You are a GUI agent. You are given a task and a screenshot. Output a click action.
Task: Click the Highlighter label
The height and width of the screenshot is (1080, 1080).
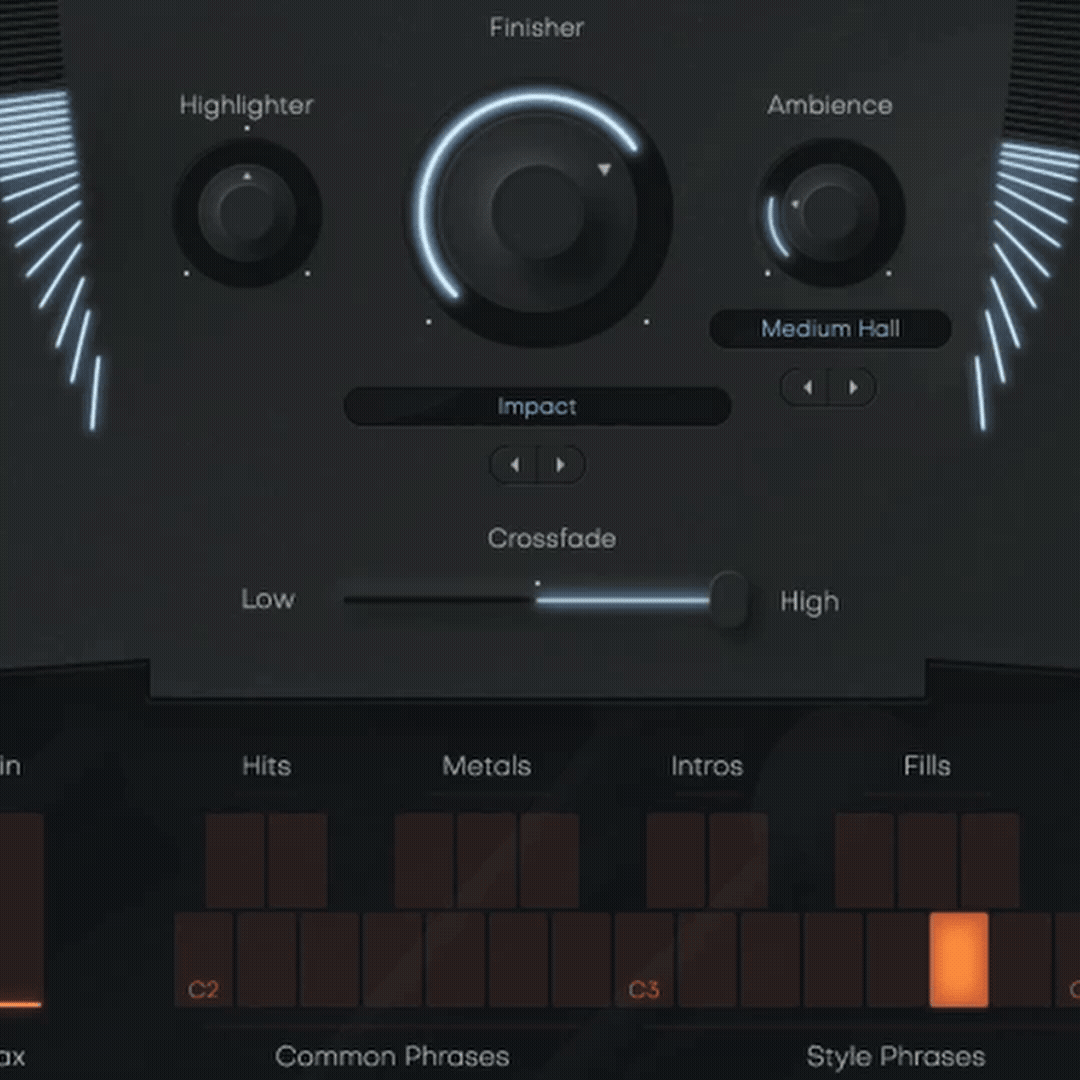coord(247,105)
